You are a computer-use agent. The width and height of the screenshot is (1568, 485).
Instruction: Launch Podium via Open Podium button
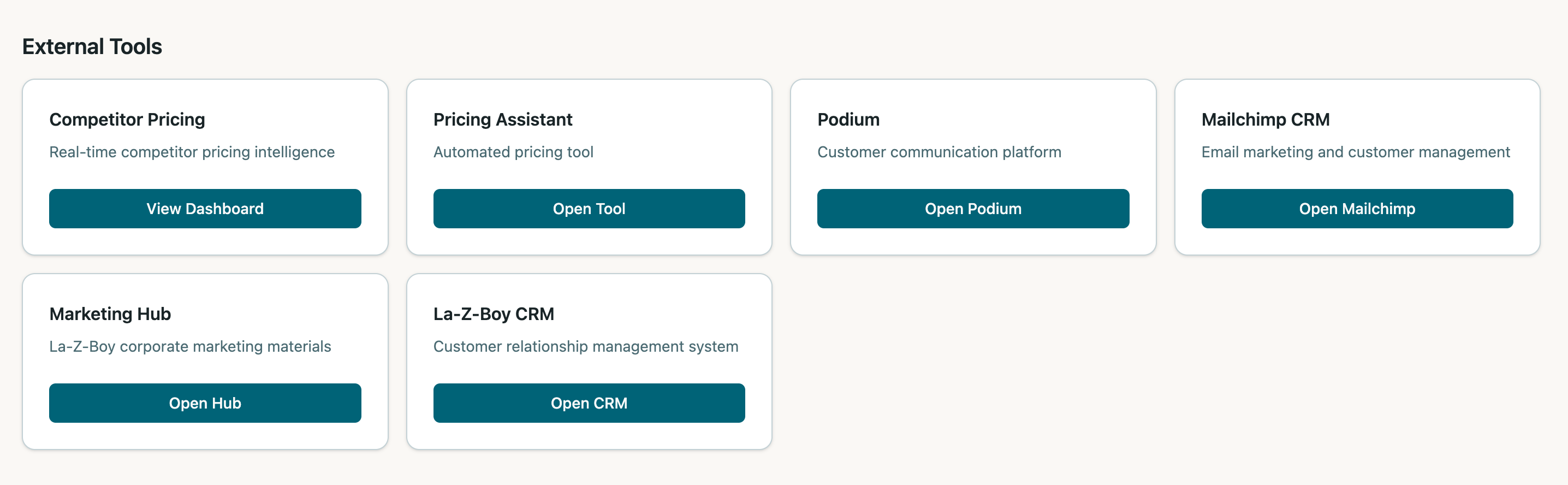tap(973, 209)
